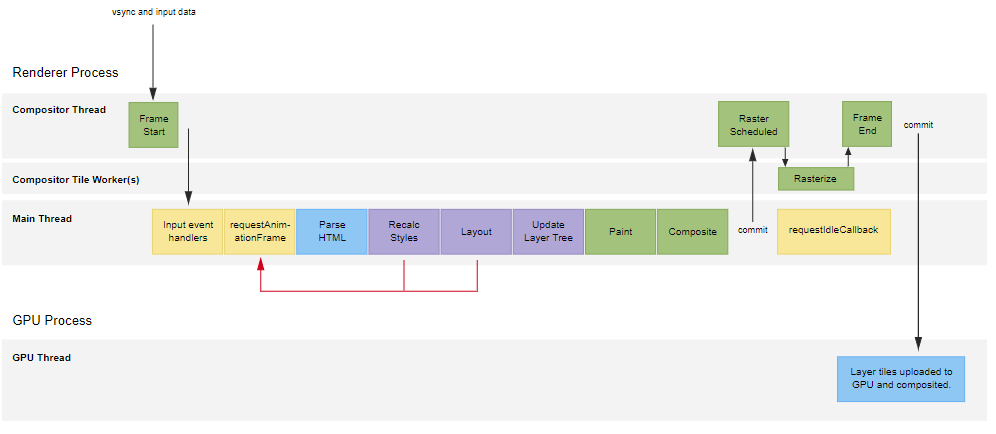996x434 pixels.
Task: Click the Frame Start box
Action: (x=153, y=125)
